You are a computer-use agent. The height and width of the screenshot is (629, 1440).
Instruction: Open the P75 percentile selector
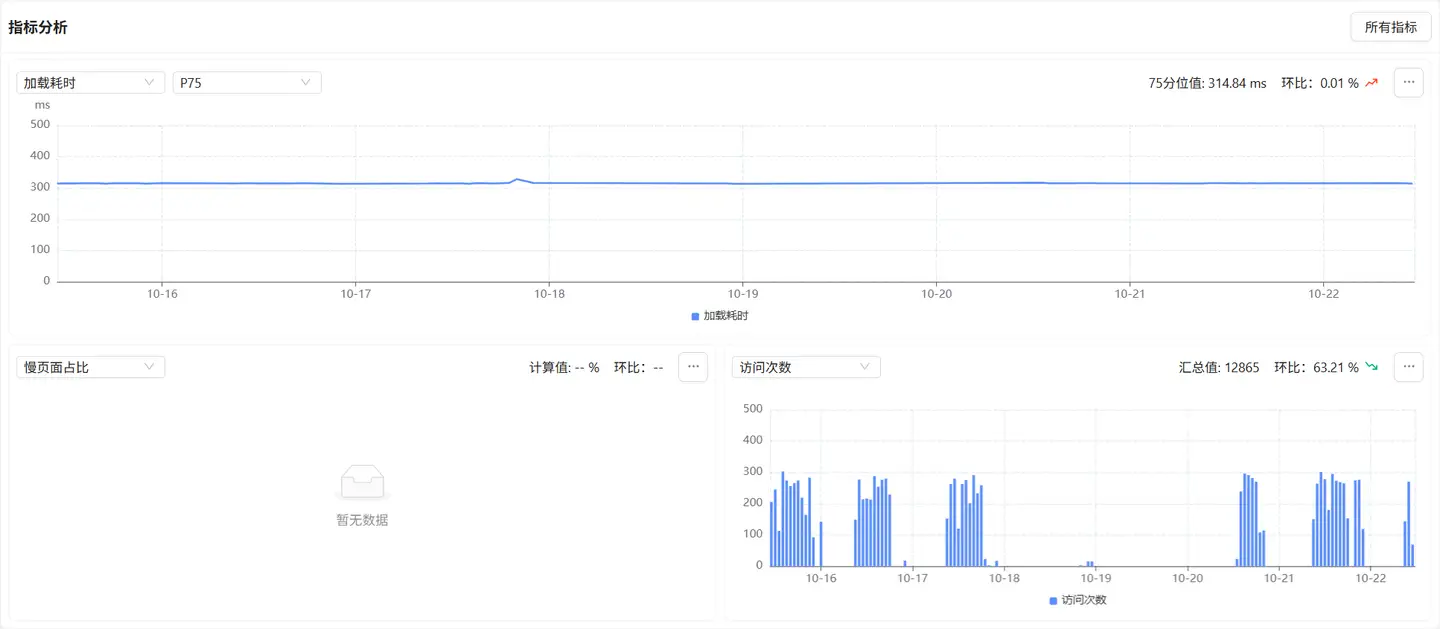click(246, 83)
